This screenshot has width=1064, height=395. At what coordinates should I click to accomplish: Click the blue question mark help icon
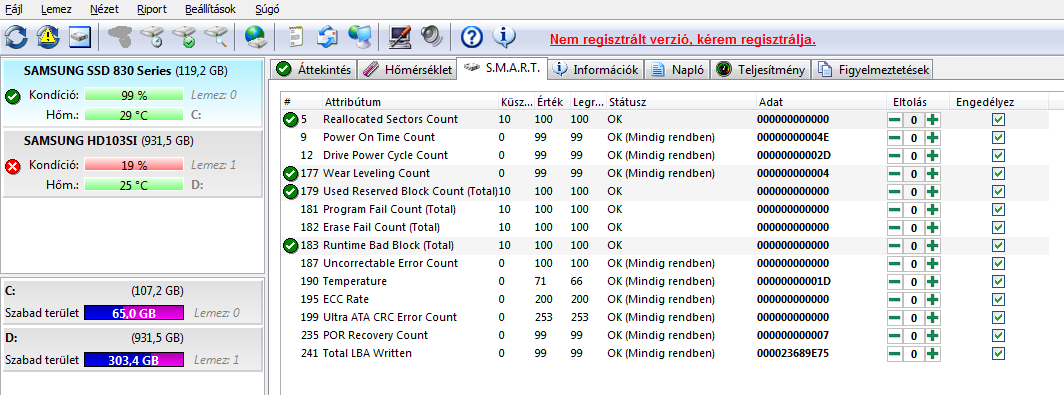[472, 36]
